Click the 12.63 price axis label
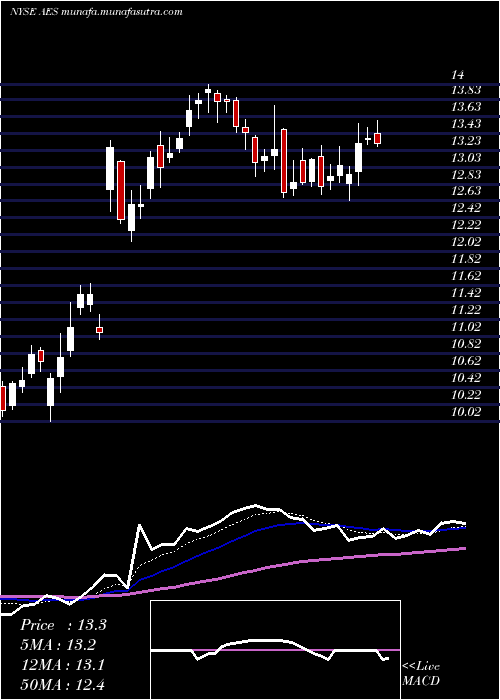 [466, 192]
